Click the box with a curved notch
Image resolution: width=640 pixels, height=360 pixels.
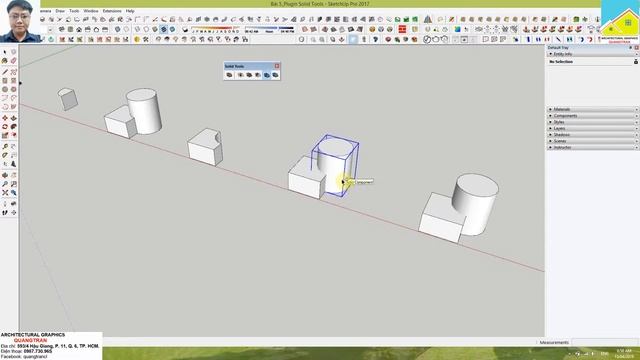tap(205, 147)
